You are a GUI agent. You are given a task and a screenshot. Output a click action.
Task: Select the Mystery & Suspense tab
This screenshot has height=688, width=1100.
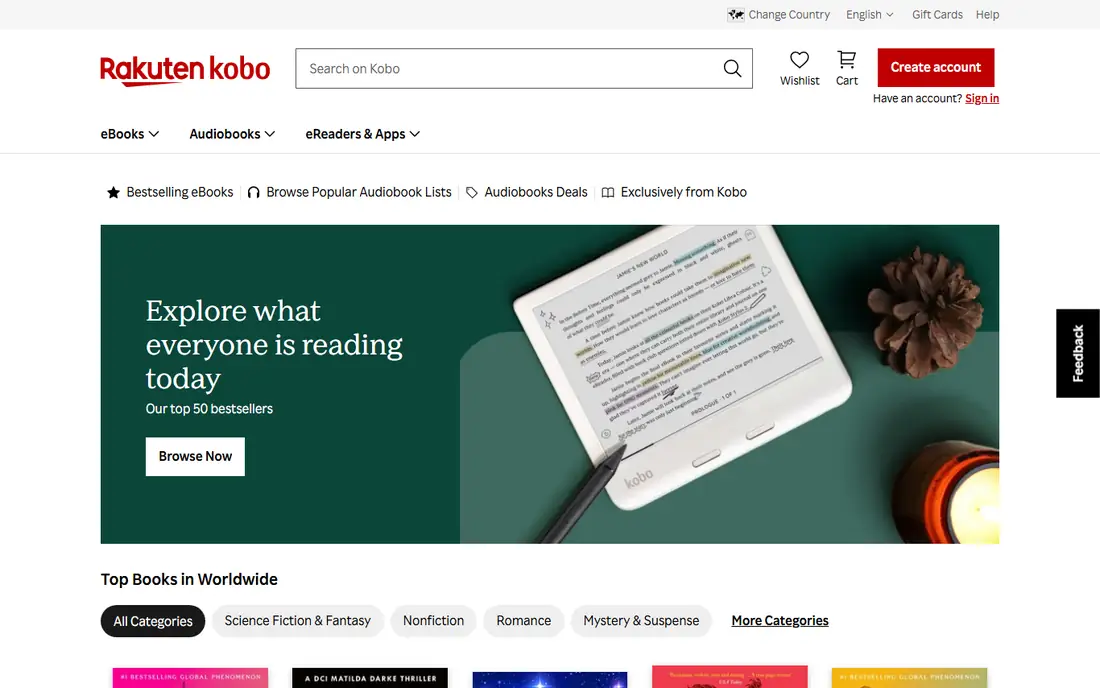(641, 621)
